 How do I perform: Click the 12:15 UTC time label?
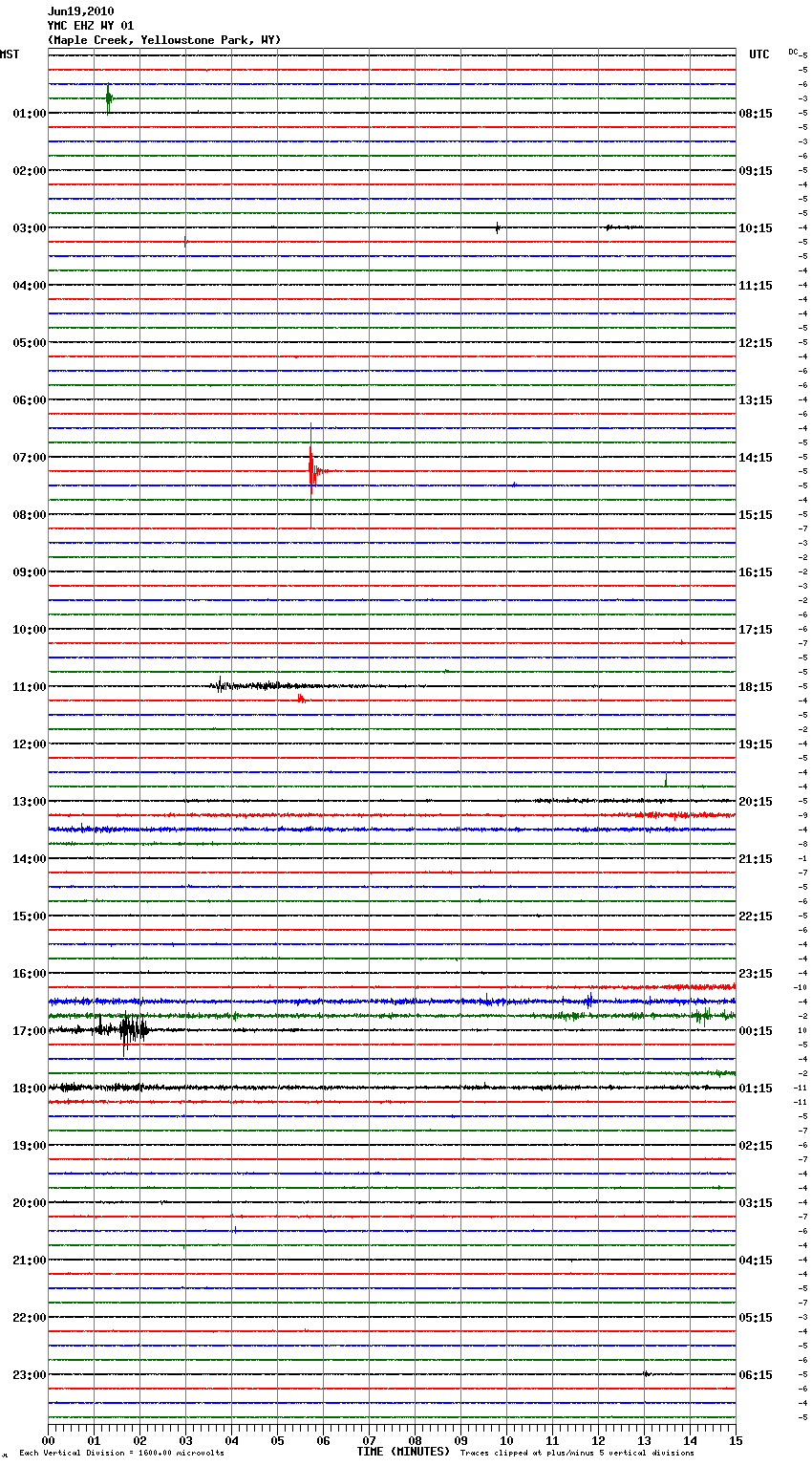(x=756, y=343)
